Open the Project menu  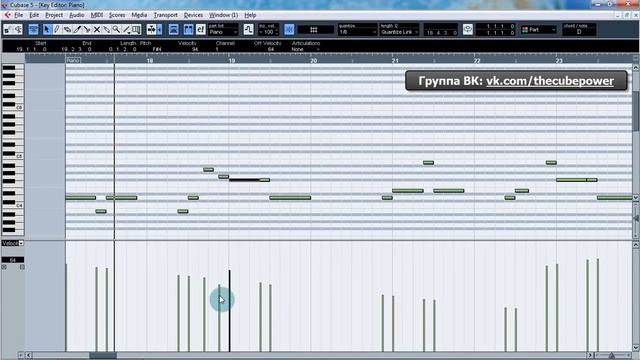pos(54,15)
